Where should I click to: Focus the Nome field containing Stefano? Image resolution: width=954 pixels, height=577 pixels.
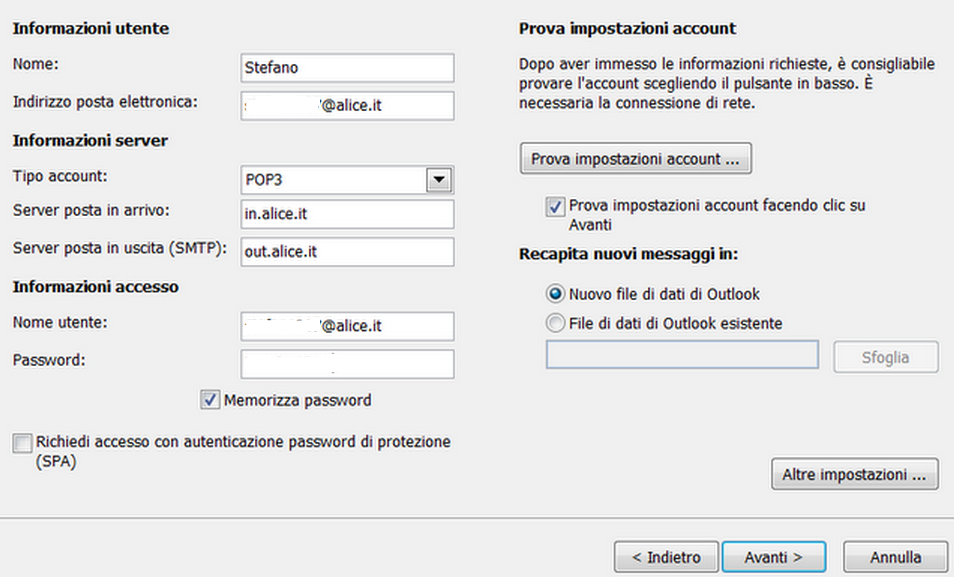click(x=347, y=68)
